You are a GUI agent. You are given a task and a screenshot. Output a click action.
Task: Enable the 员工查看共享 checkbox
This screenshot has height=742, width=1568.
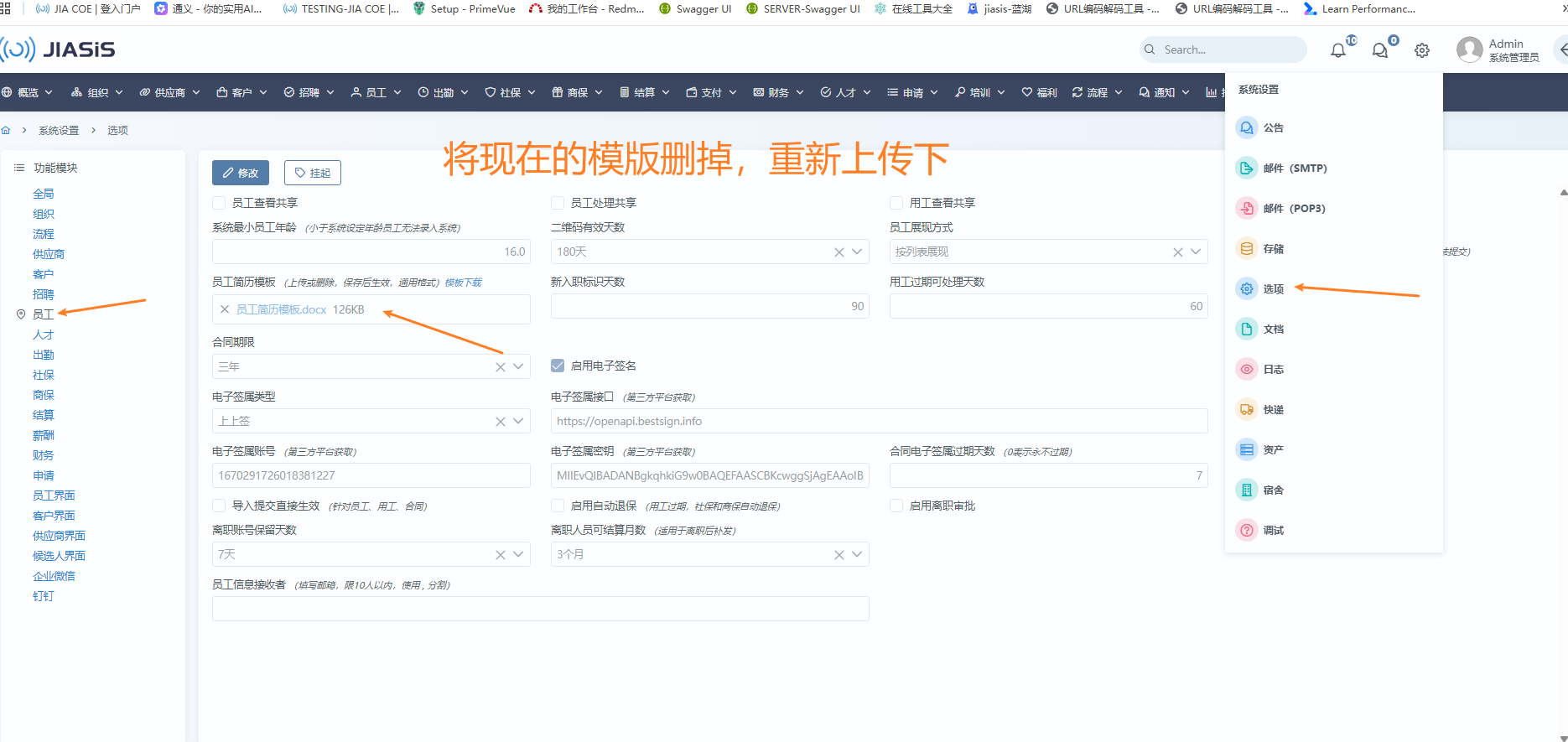click(x=219, y=203)
